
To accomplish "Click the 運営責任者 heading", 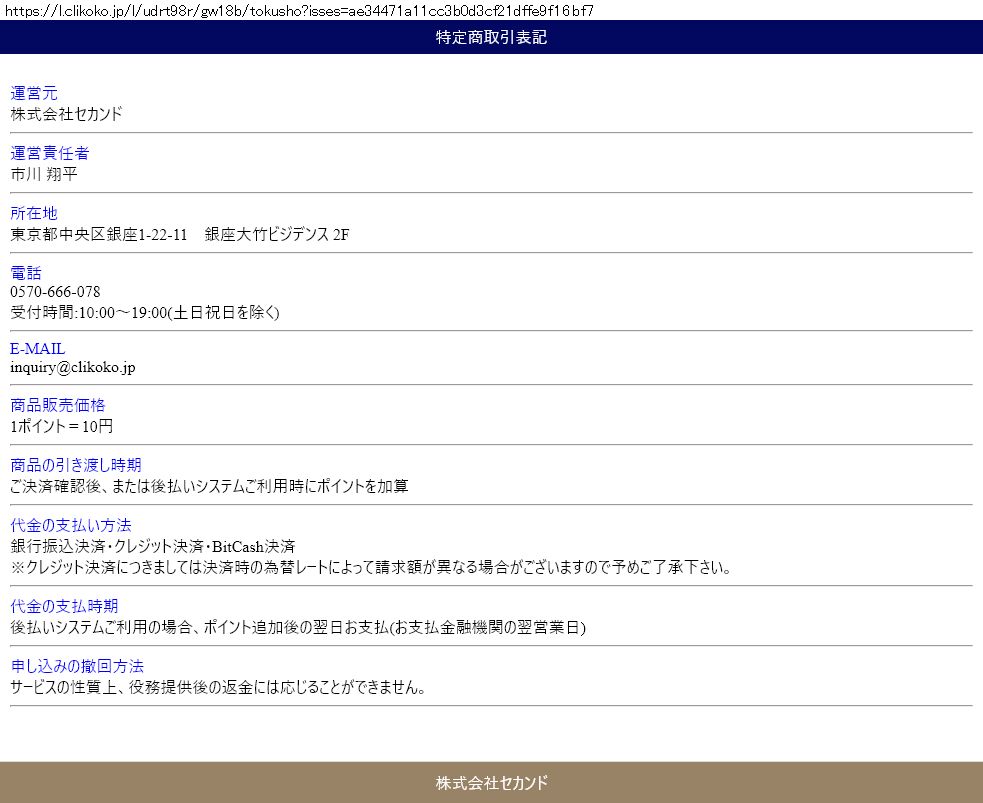I will coord(50,153).
